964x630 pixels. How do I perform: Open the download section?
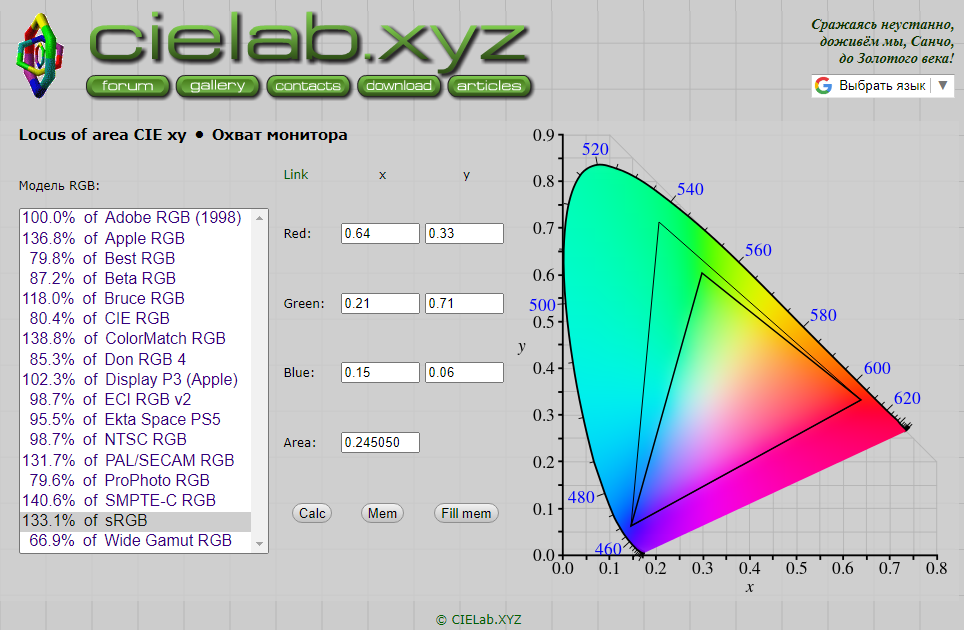398,86
